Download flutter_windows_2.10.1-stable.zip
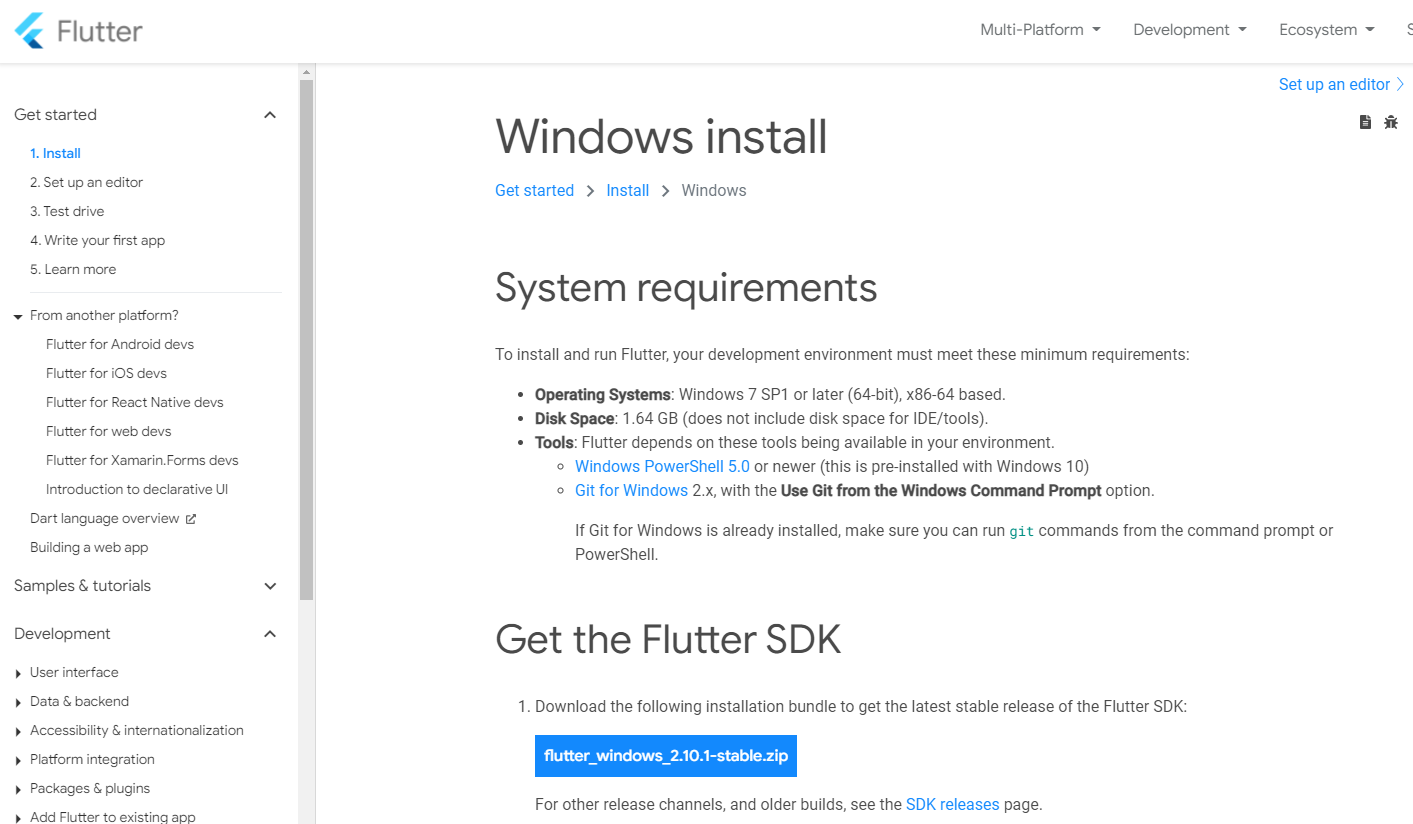This screenshot has height=824, width=1413. click(x=666, y=756)
